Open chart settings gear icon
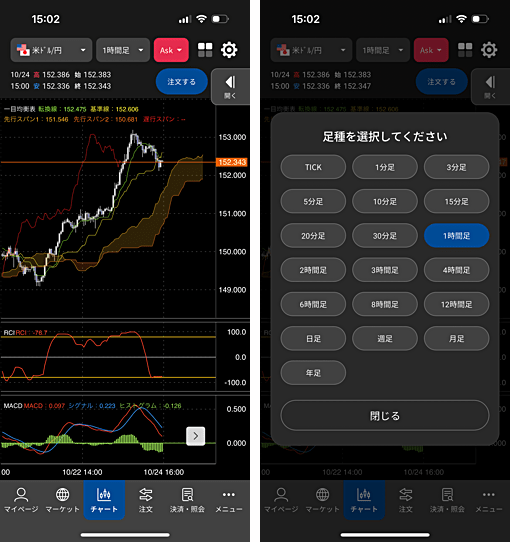 [229, 50]
